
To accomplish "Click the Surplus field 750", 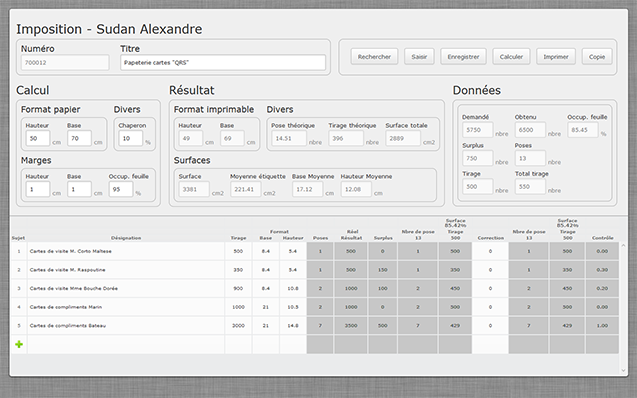I will point(477,158).
